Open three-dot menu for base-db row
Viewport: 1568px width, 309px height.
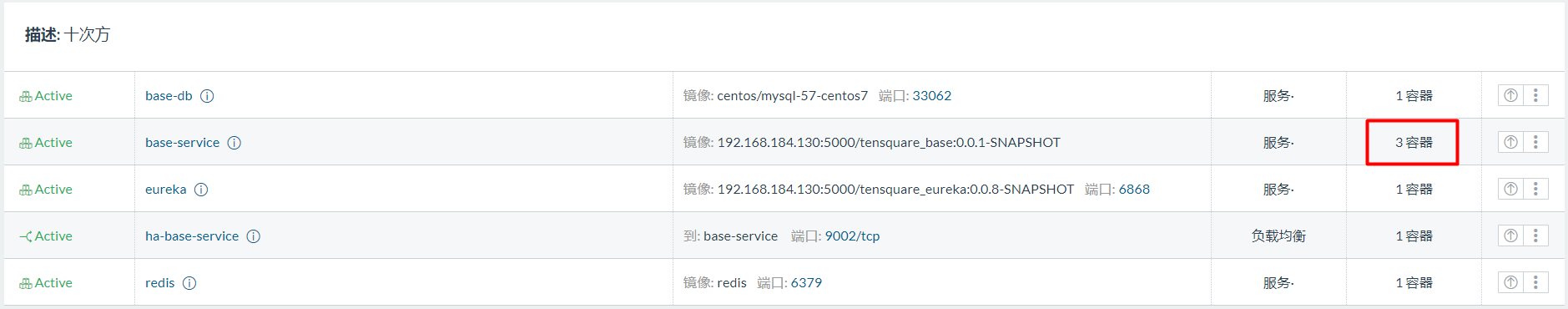pos(1535,95)
